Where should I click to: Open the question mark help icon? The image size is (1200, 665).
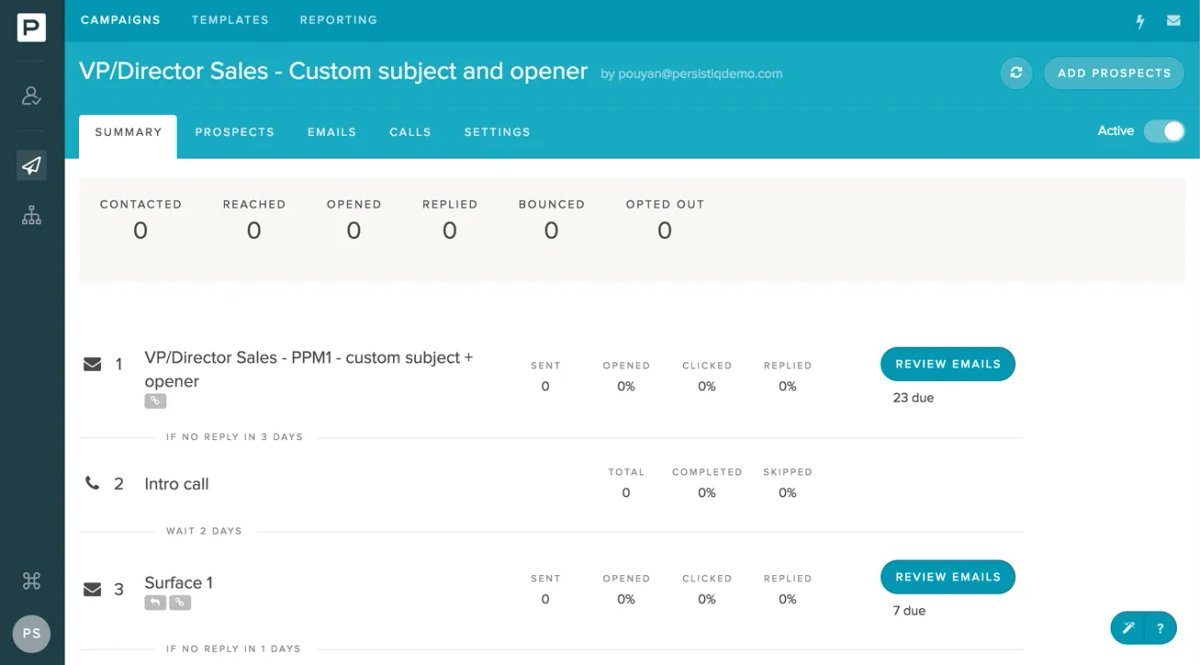[x=1160, y=629]
